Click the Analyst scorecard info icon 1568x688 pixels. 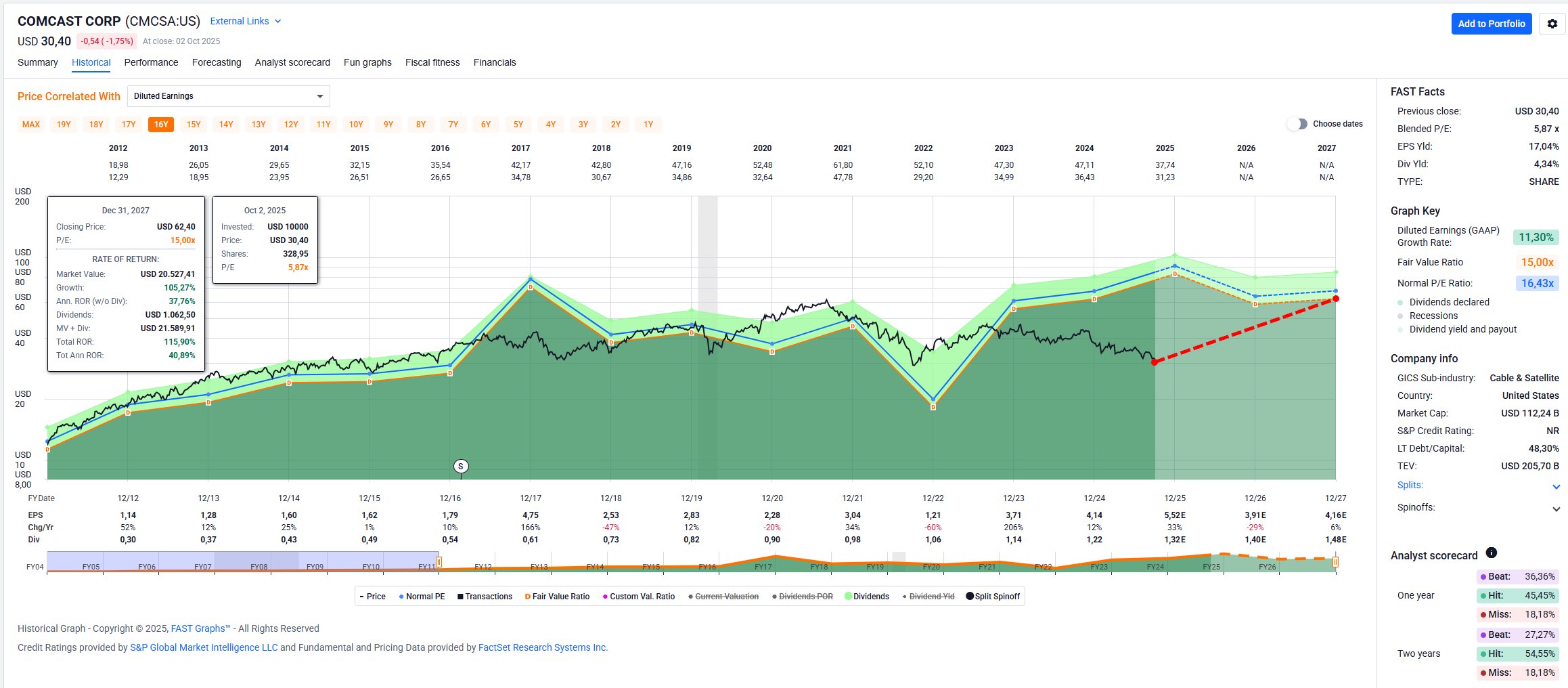pos(1491,553)
